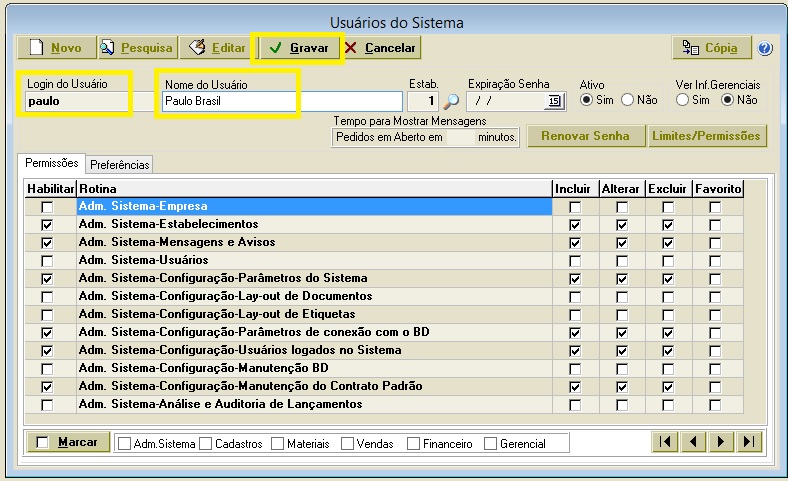
Task: Click the Editar button
Action: [218, 48]
